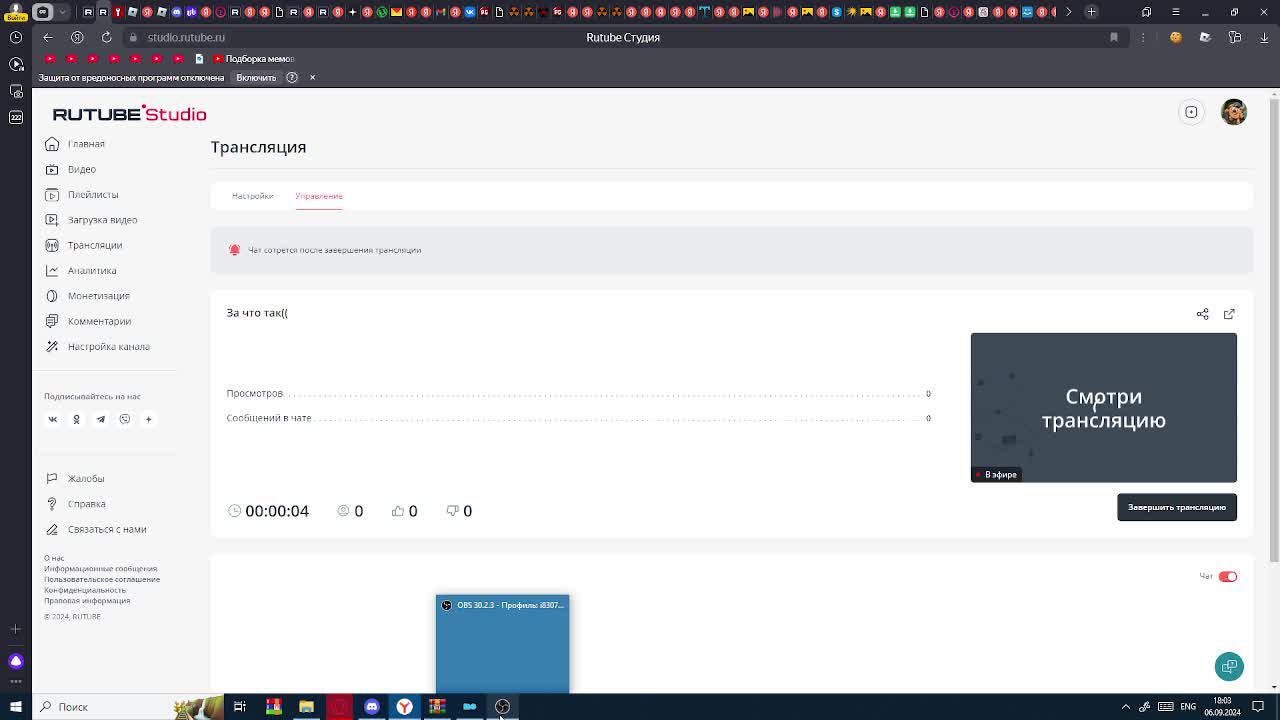Show hidden system tray icons
This screenshot has width=1280, height=720.
[x=1126, y=707]
